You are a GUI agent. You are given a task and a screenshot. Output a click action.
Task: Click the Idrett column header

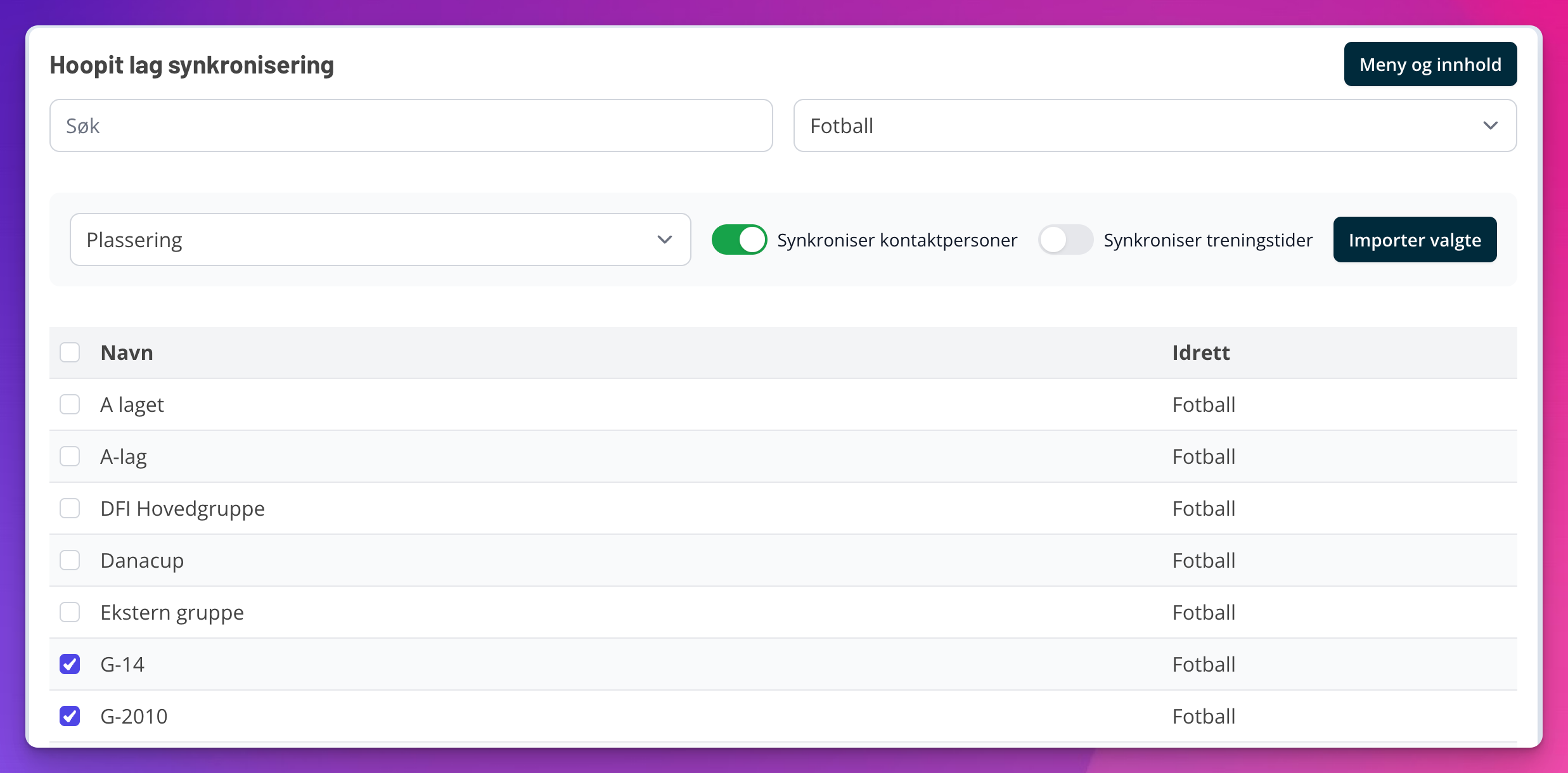[1200, 352]
